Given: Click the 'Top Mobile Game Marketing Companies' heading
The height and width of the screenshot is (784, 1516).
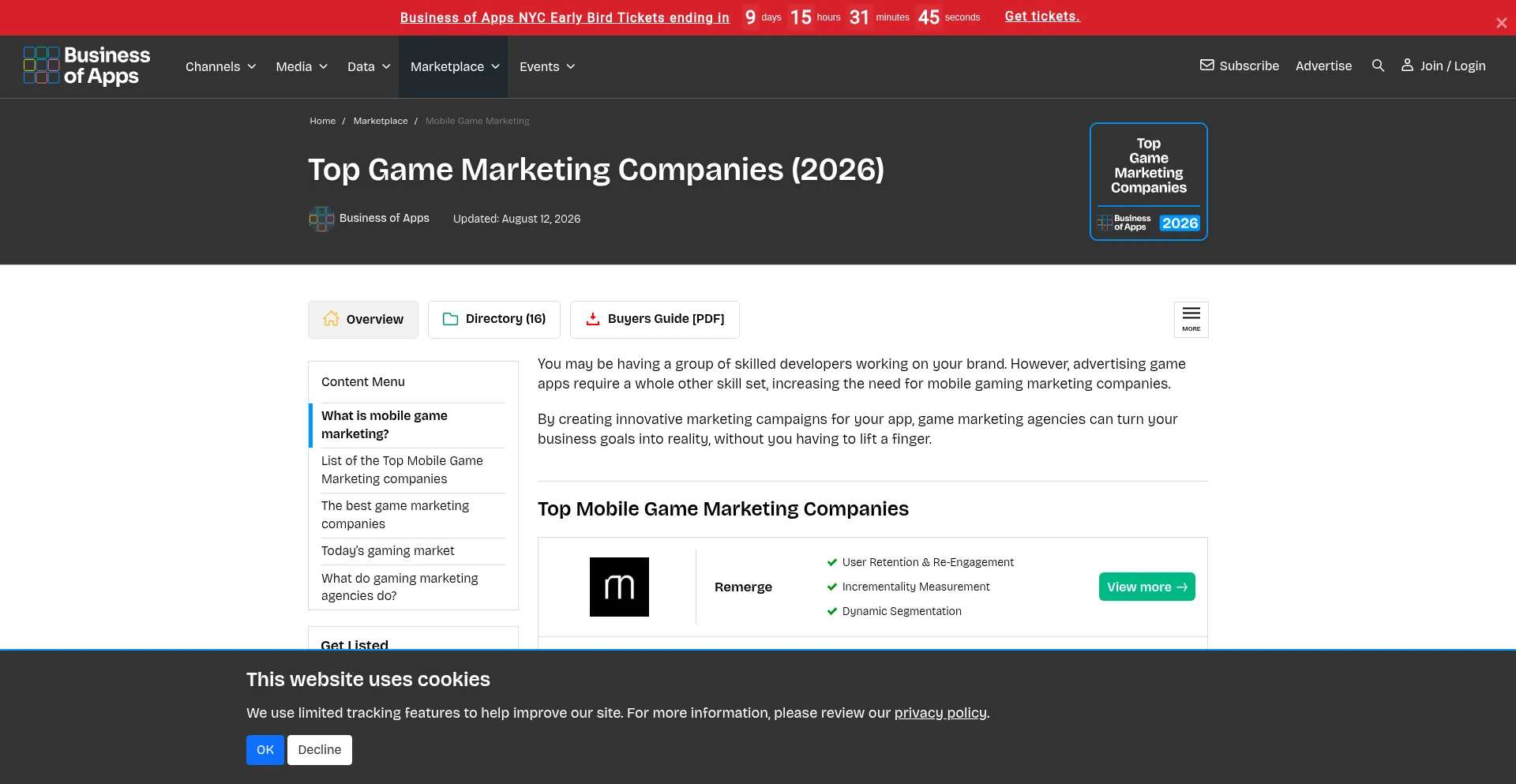Looking at the screenshot, I should tap(723, 509).
